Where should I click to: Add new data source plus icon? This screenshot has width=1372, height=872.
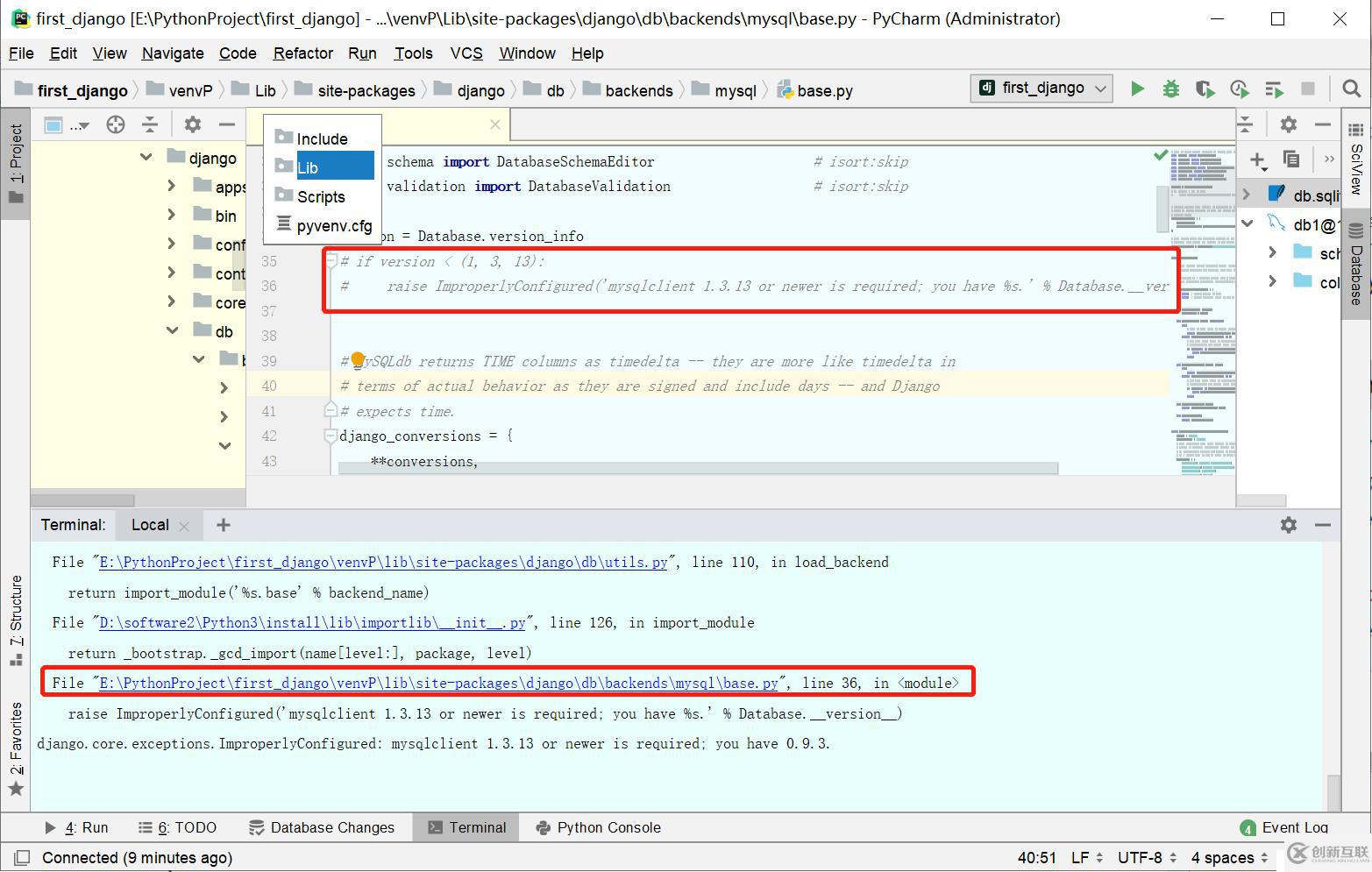pos(1257,160)
